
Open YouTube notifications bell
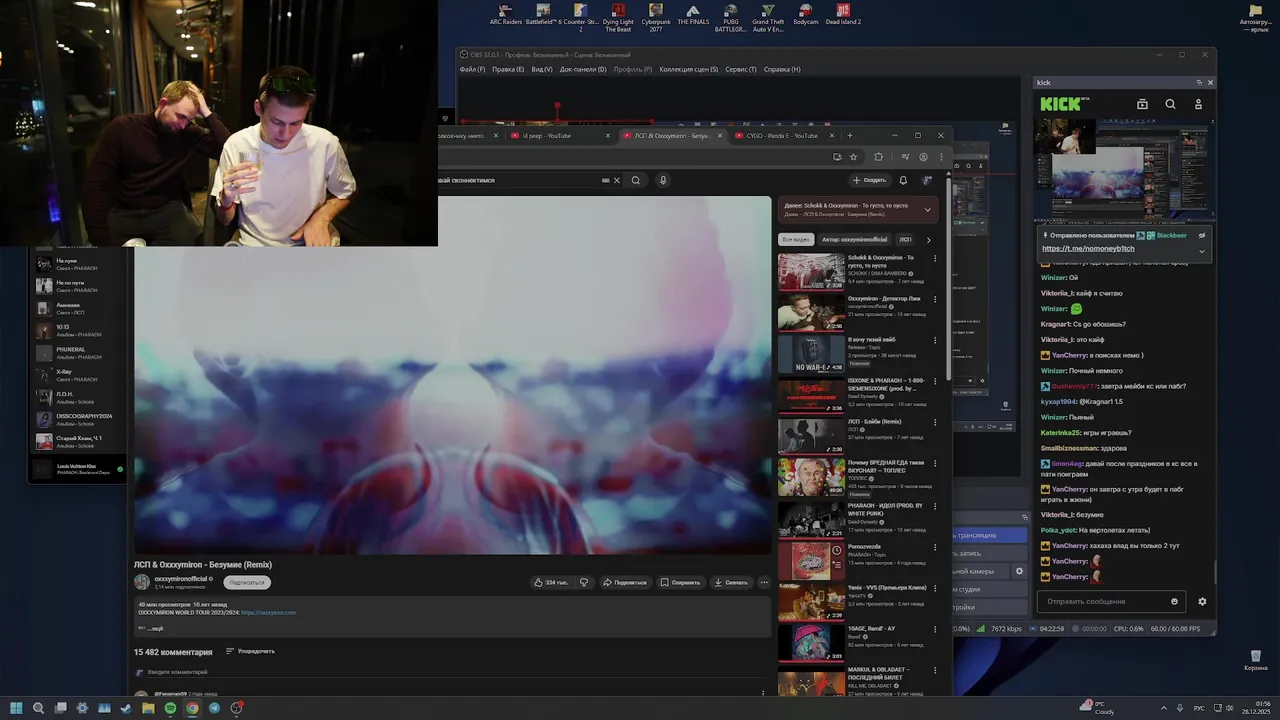(903, 181)
